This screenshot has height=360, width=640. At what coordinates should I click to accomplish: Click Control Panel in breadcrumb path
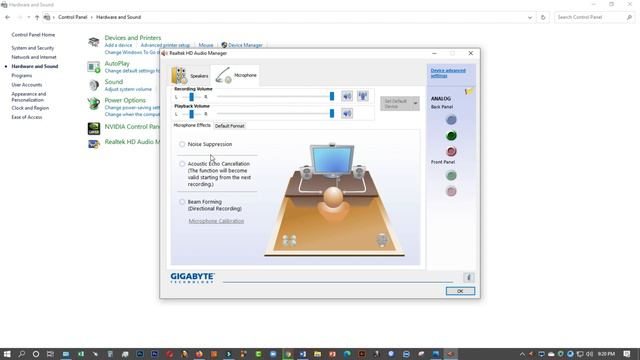pyautogui.click(x=73, y=17)
